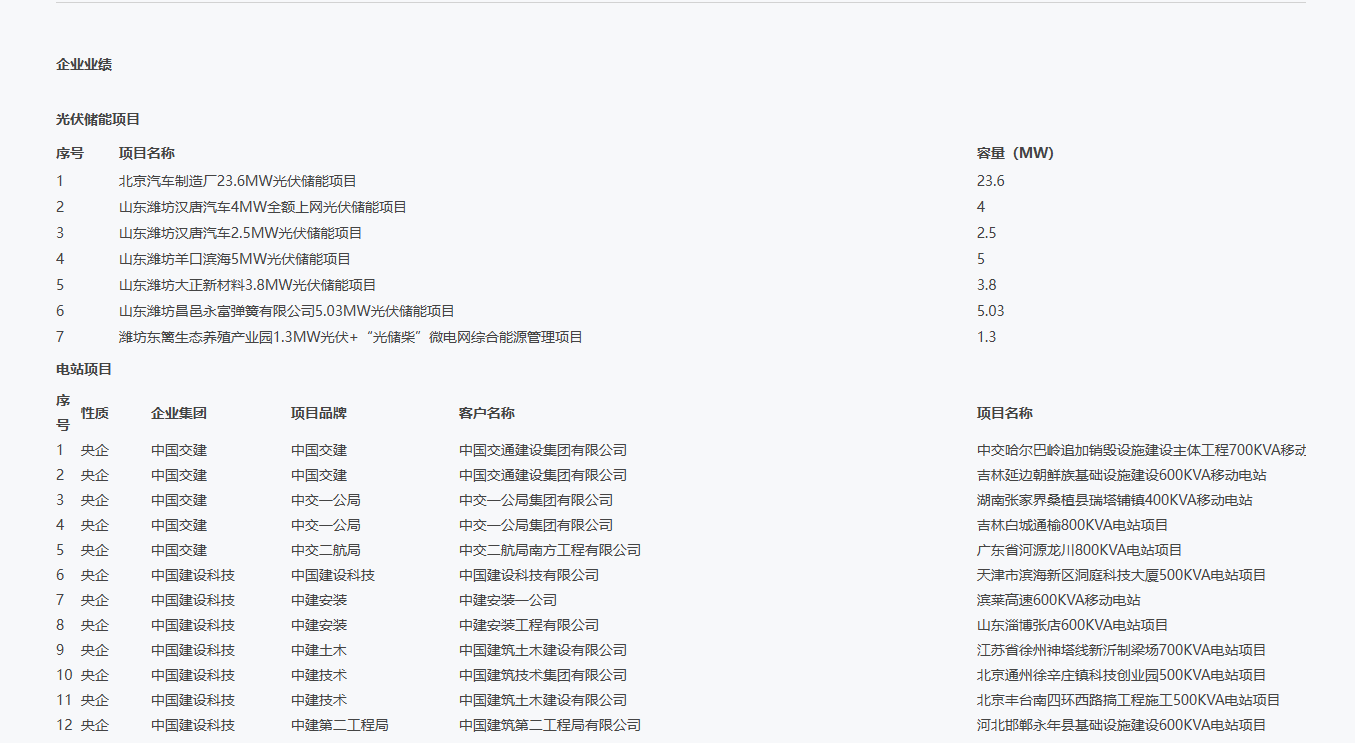Select 江苏省徐州神塔线新沂制梁场700KVA电站项目
The height and width of the screenshot is (743, 1355).
point(1122,650)
